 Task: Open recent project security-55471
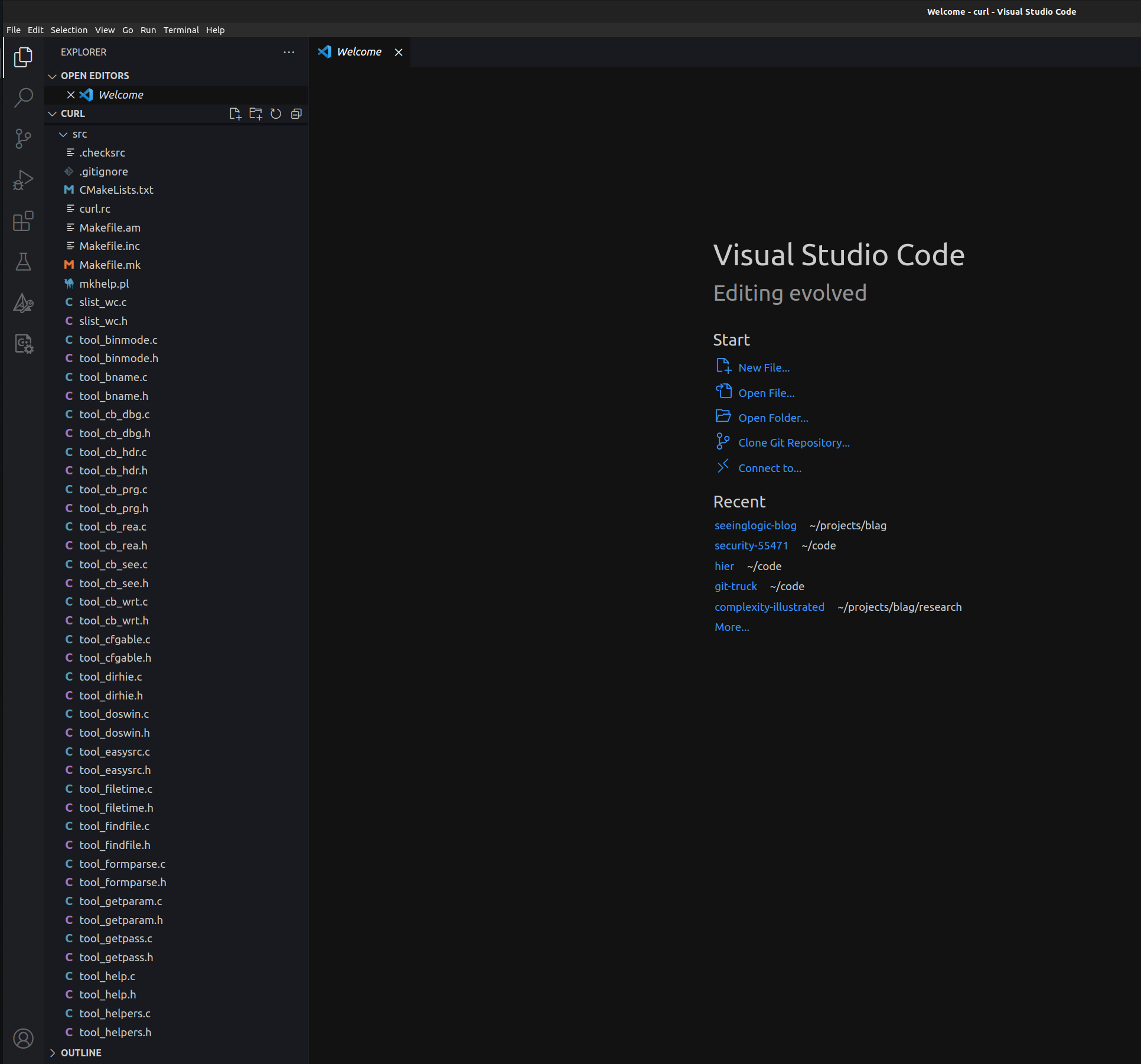[x=751, y=545]
